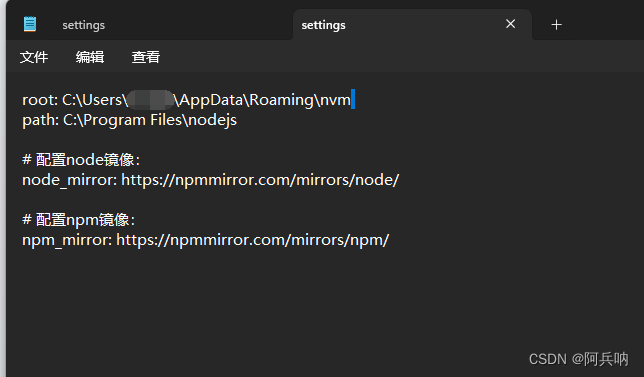The image size is (644, 377).
Task: Click the blurred username in root path
Action: click(x=150, y=100)
